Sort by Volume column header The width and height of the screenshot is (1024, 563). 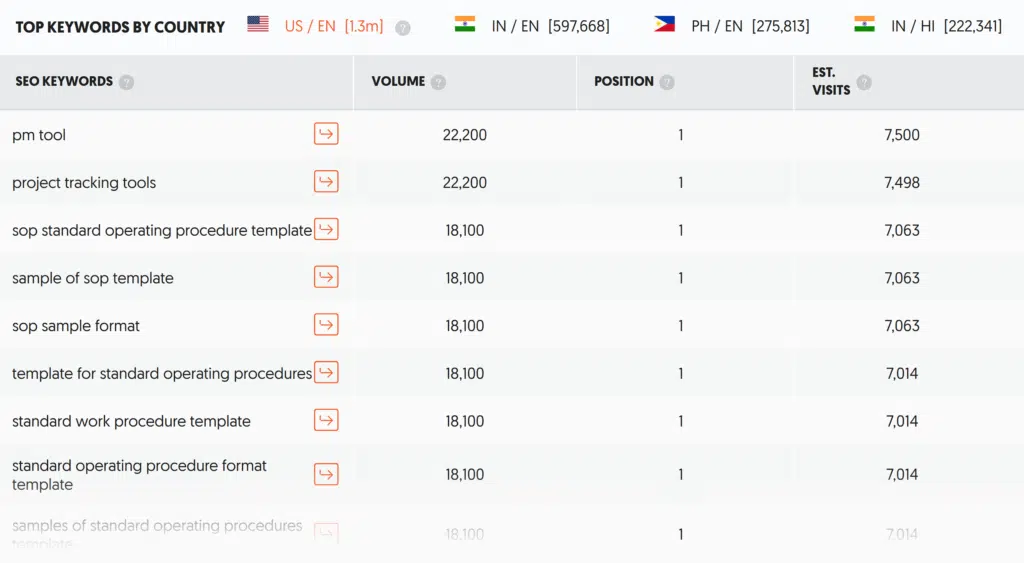(398, 81)
